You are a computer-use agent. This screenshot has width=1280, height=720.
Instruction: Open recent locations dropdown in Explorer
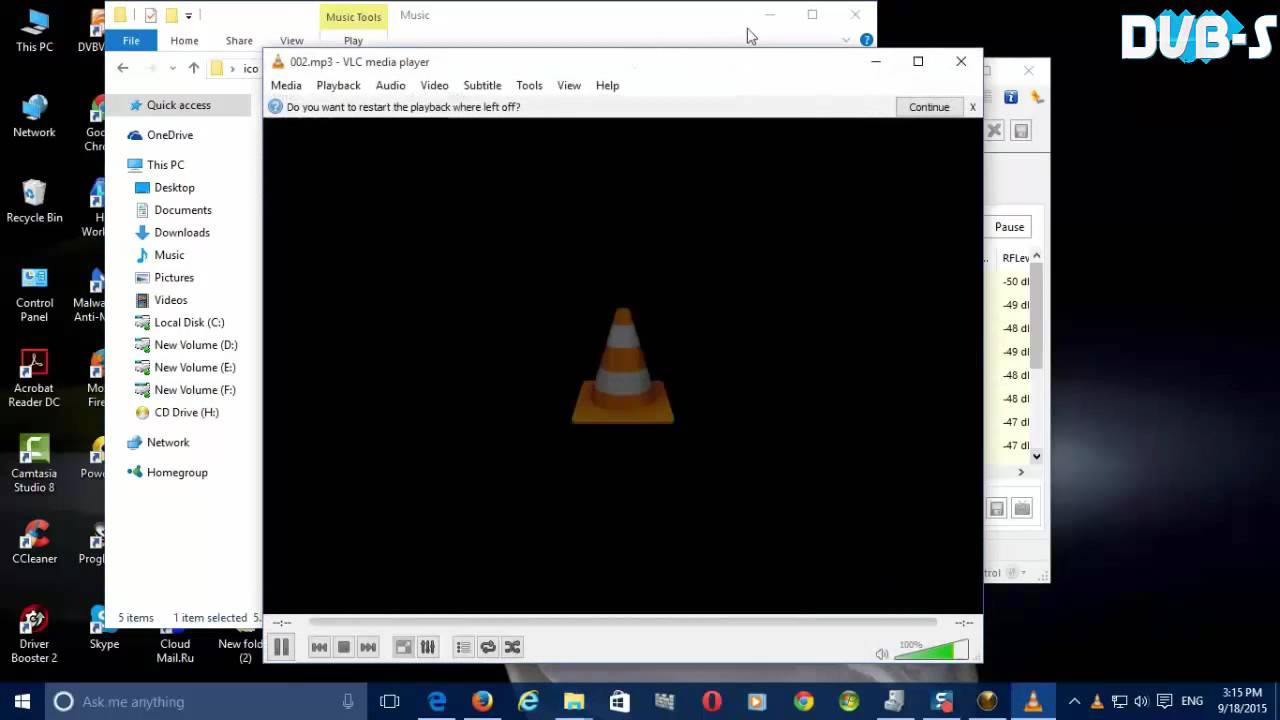point(173,68)
